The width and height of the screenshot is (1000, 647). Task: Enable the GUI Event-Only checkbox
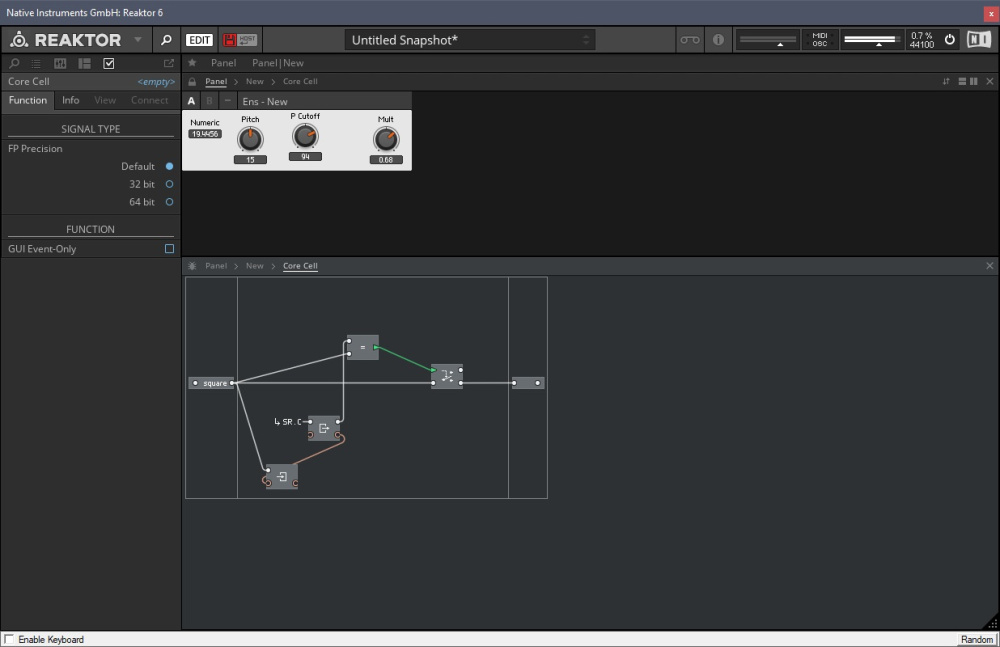[x=169, y=248]
